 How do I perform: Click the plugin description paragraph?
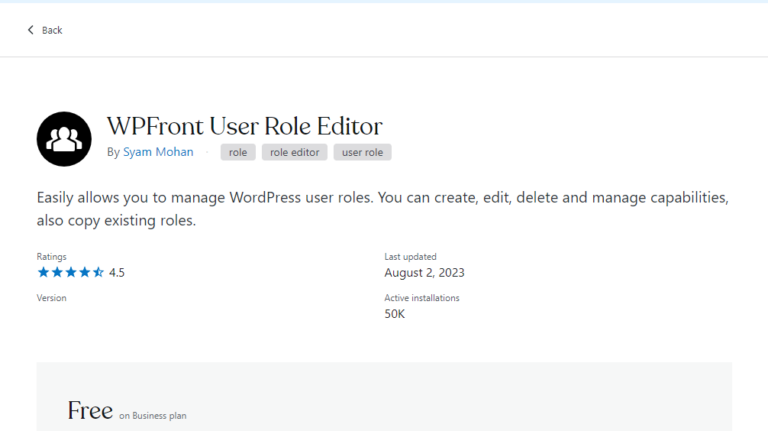pyautogui.click(x=382, y=208)
